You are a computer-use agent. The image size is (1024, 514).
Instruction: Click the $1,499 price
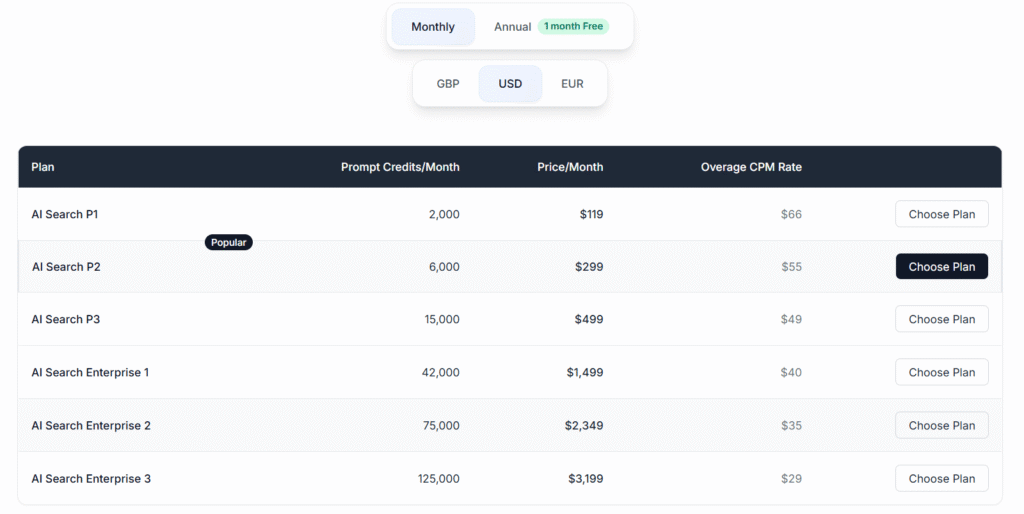(585, 372)
